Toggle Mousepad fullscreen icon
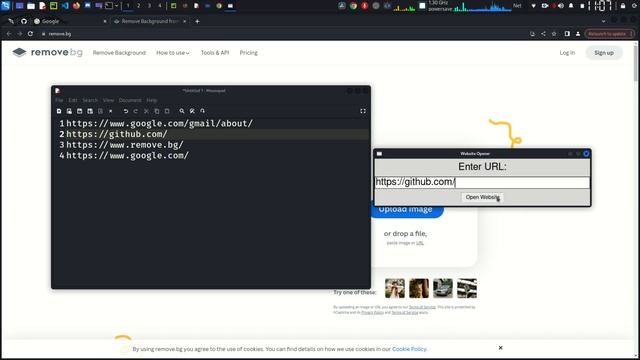Screen dimensions: 640x360 click(363, 111)
